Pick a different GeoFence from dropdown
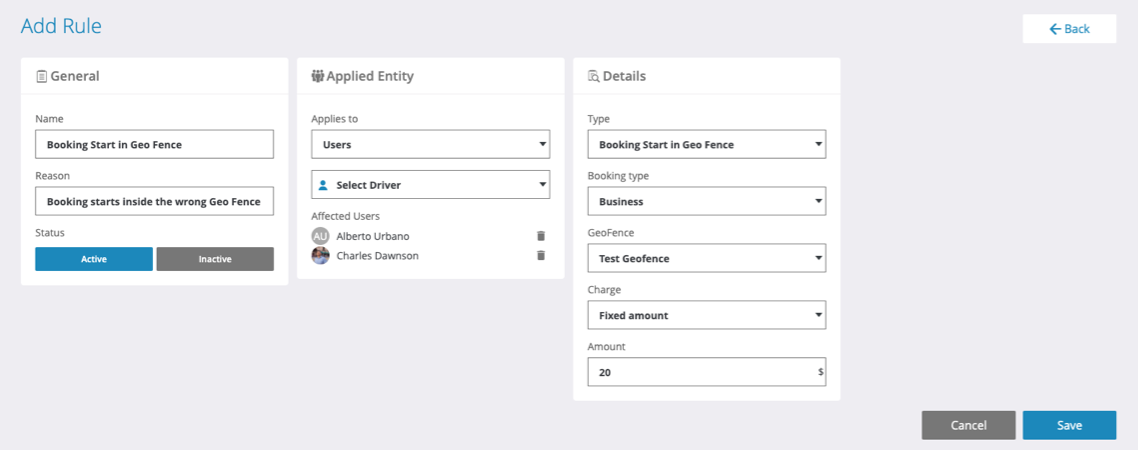This screenshot has height=450, width=1138. point(706,259)
